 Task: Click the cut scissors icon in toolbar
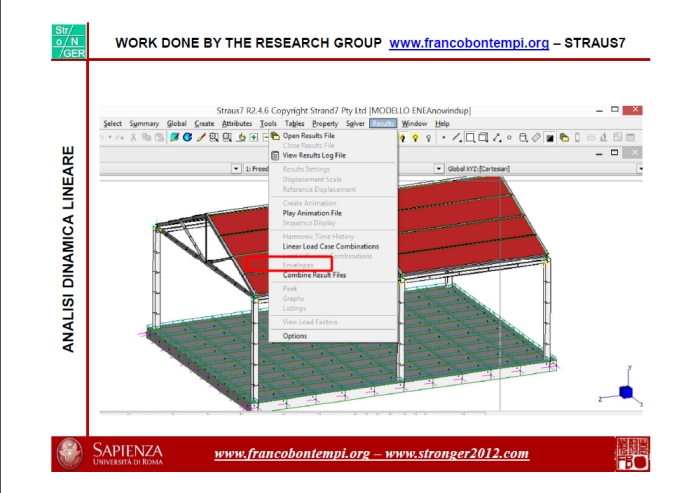(133, 137)
